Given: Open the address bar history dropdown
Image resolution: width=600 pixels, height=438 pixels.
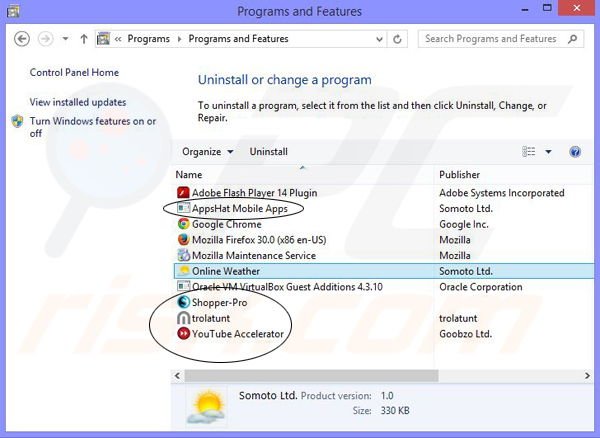Looking at the screenshot, I should click(379, 39).
